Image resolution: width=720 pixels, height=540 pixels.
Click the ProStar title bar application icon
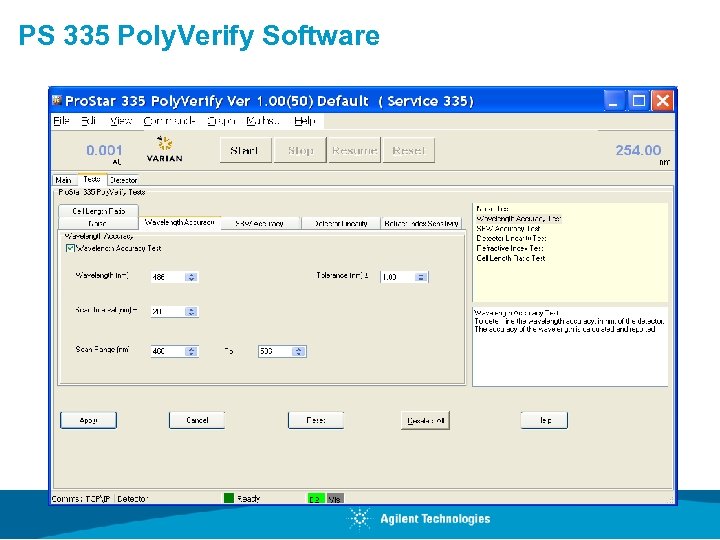point(57,100)
